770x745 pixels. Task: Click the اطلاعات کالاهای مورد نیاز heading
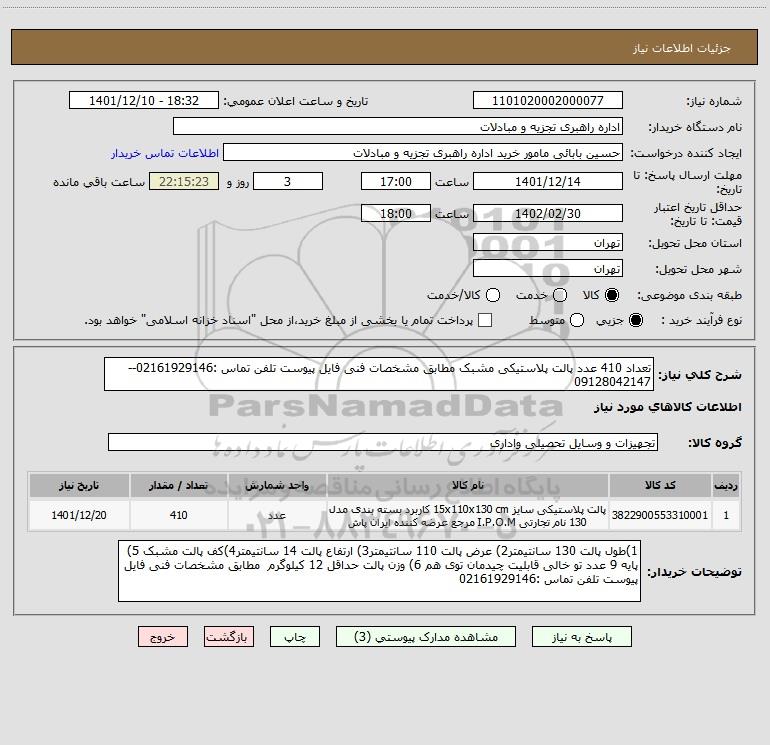[668, 407]
